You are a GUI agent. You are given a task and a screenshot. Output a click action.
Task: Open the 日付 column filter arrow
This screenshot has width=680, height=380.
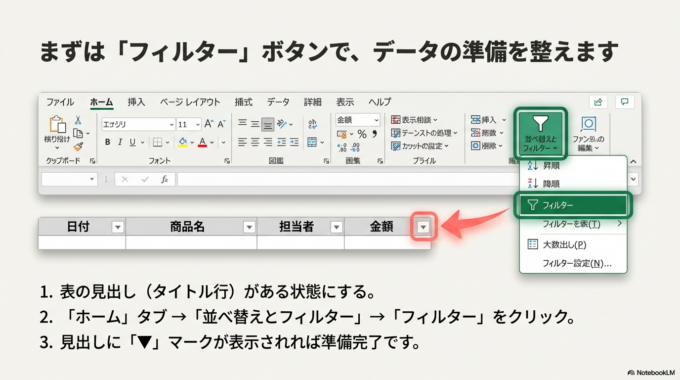[118, 227]
